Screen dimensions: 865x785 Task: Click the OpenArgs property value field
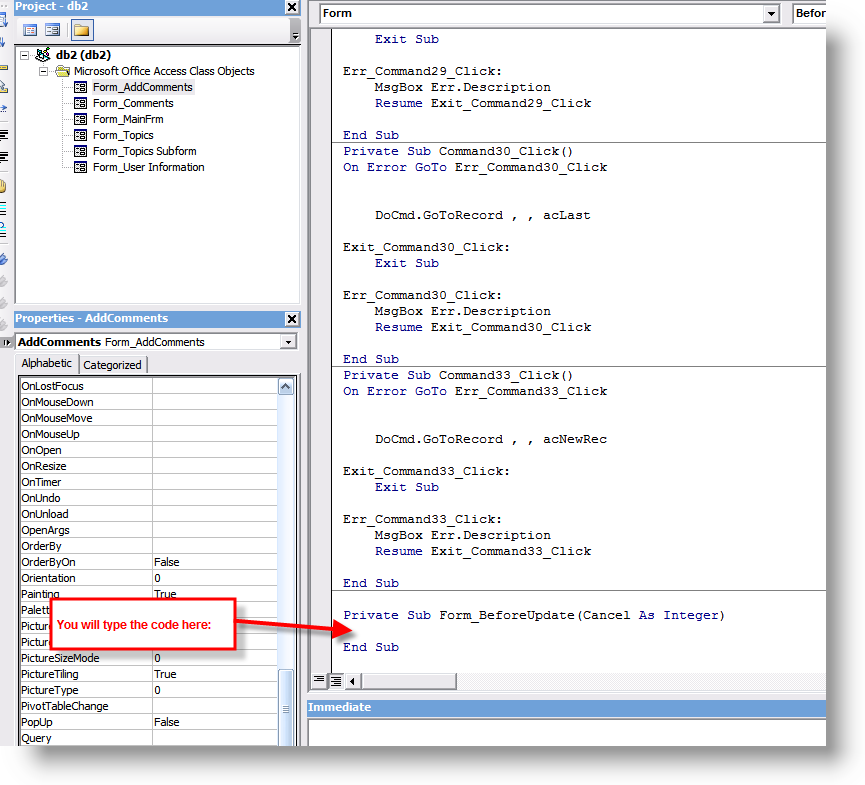coord(215,530)
